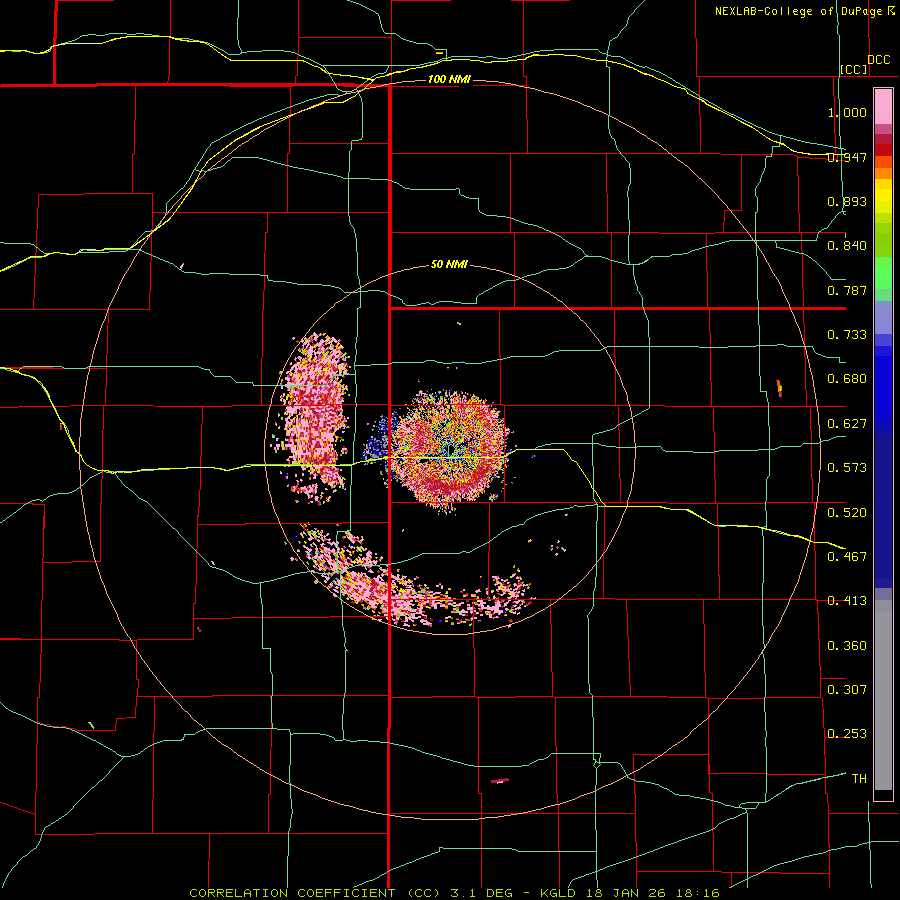
Task: Click the "CORRELATION COEFFICIENT (CC)" caption text
Action: tap(315, 893)
